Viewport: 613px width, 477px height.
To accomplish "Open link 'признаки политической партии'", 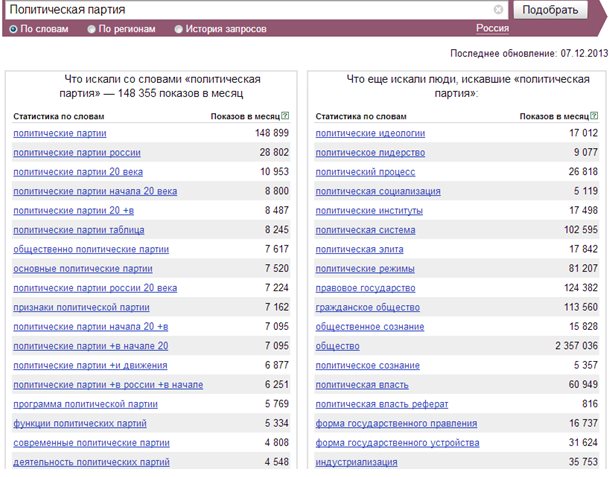I will [81, 307].
